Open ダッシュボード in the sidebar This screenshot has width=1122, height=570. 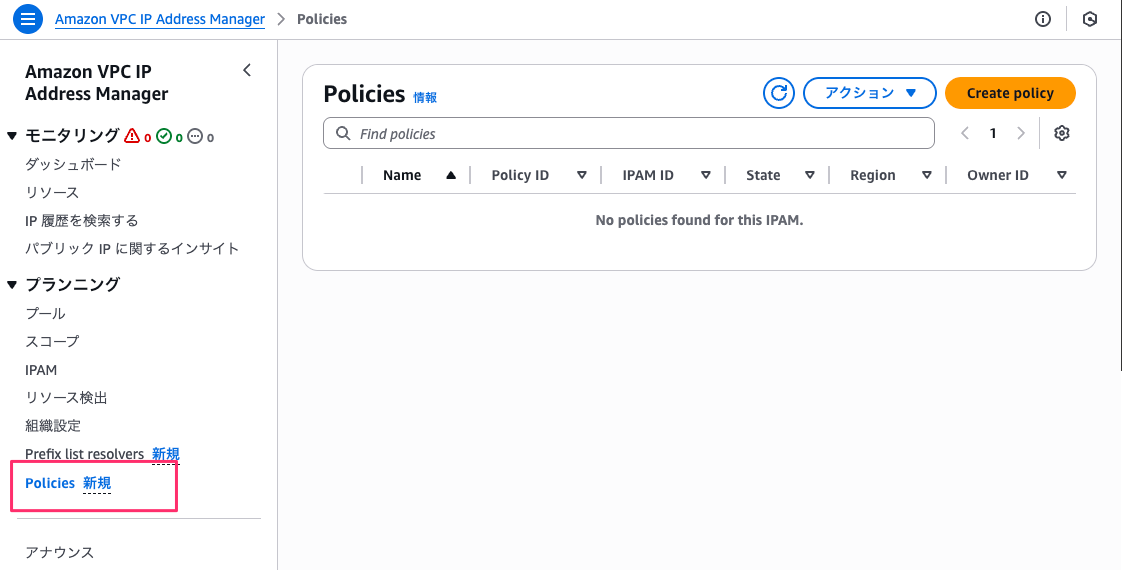[73, 164]
